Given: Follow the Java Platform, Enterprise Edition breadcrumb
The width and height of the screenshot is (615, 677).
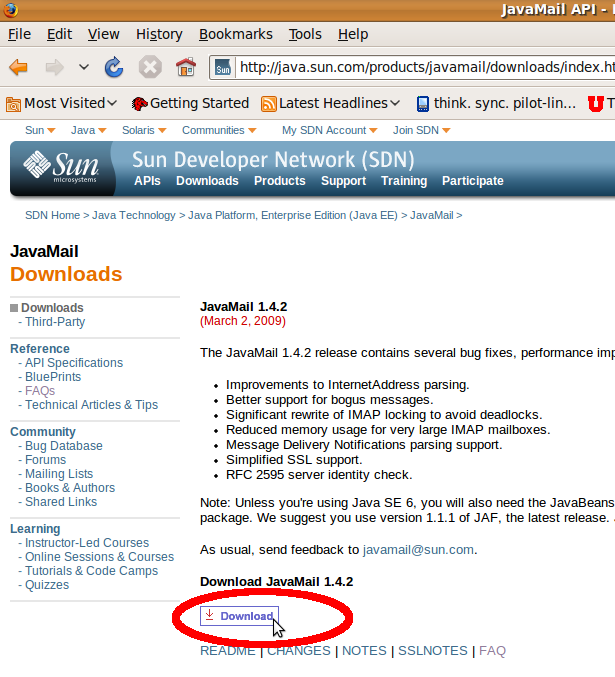Looking at the screenshot, I should pos(293,215).
